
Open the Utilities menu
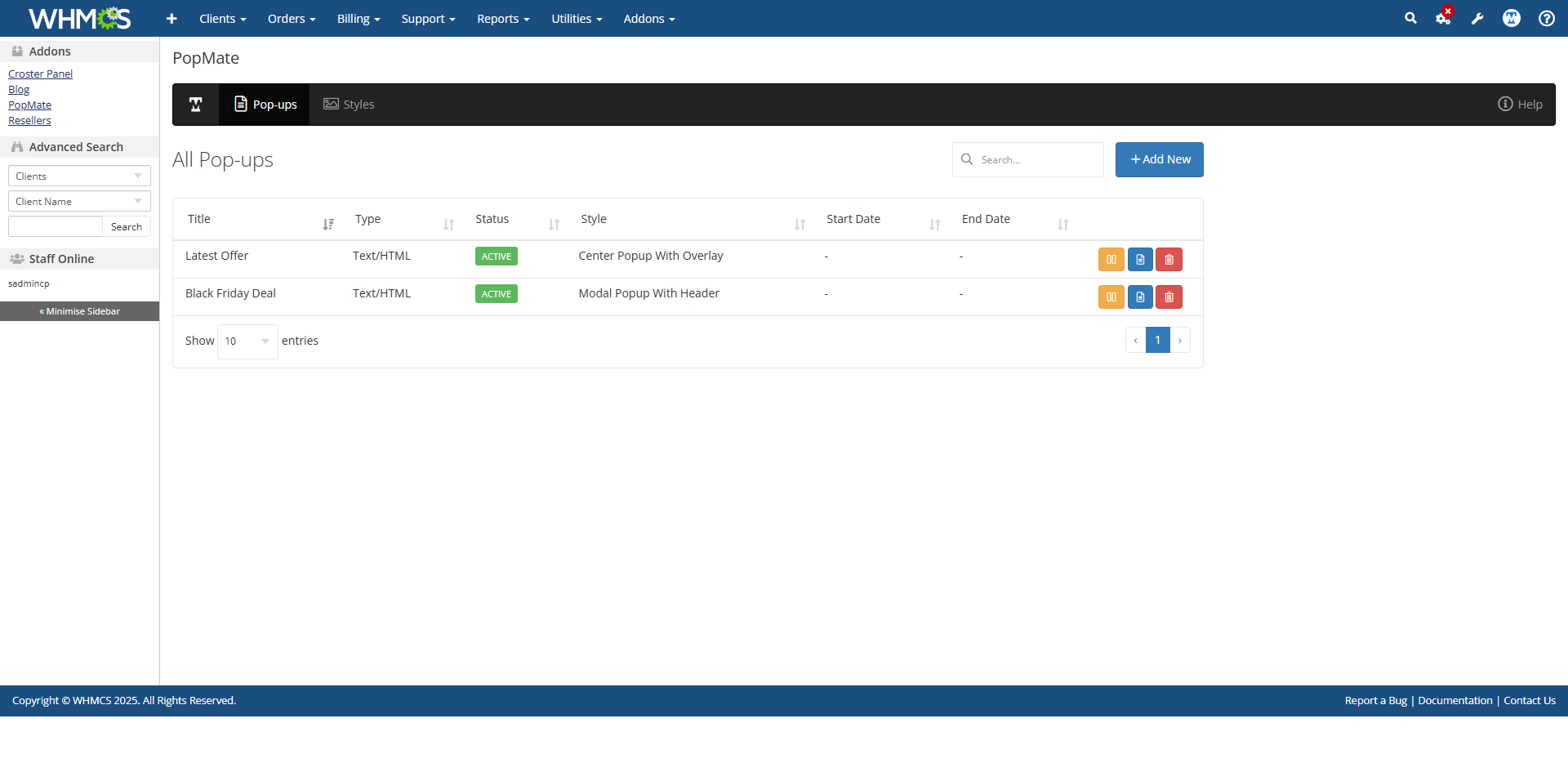coord(577,19)
